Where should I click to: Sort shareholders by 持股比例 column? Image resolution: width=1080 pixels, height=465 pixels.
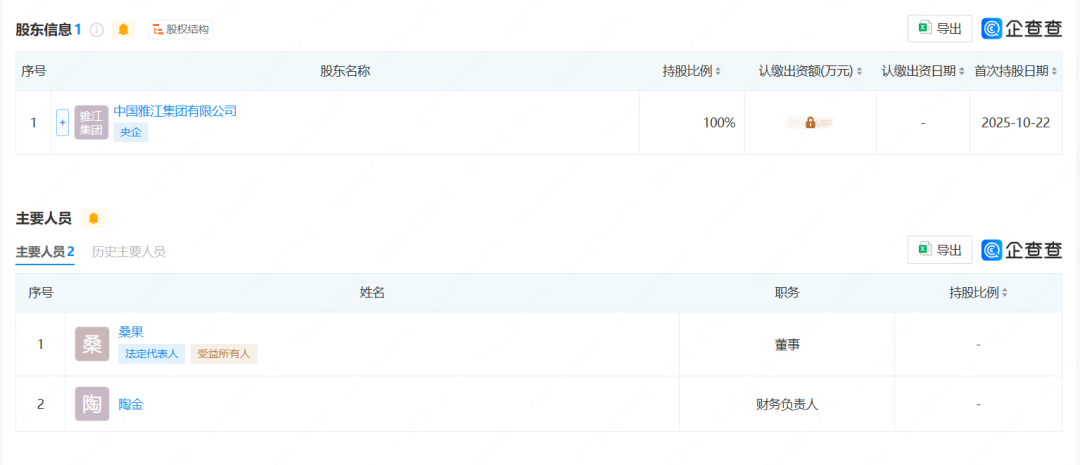[691, 71]
